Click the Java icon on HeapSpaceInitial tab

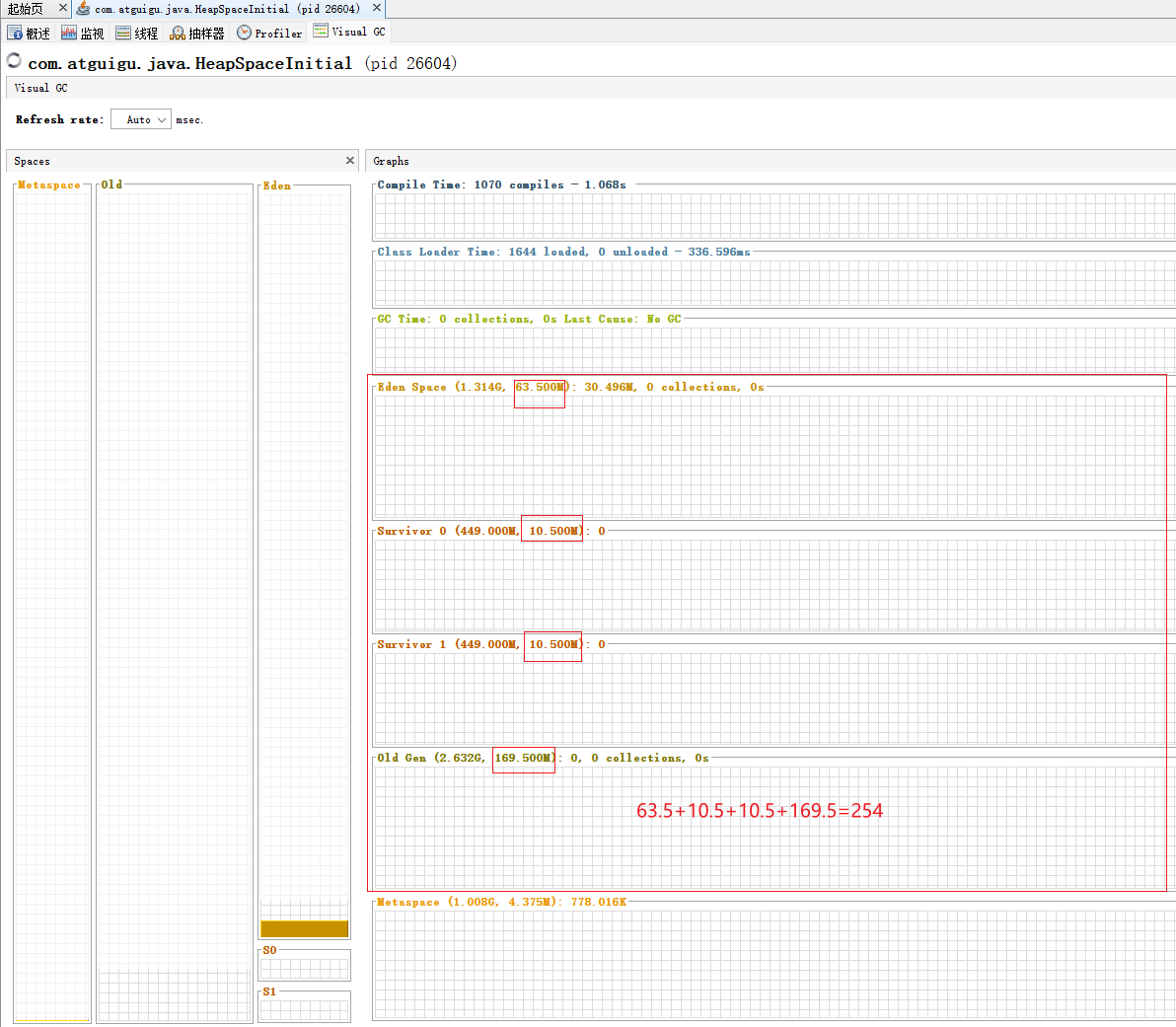click(84, 9)
